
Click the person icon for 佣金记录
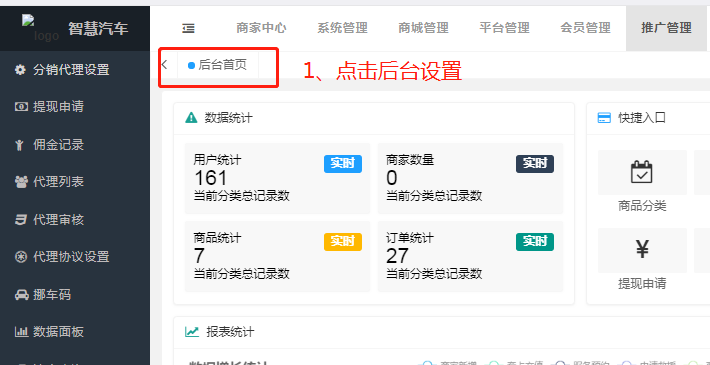coord(19,145)
